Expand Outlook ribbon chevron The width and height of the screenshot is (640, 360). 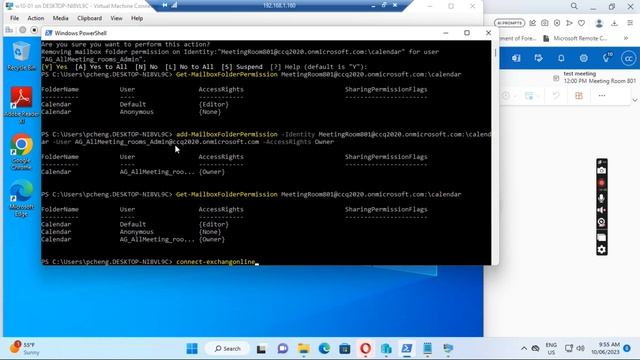634,100
